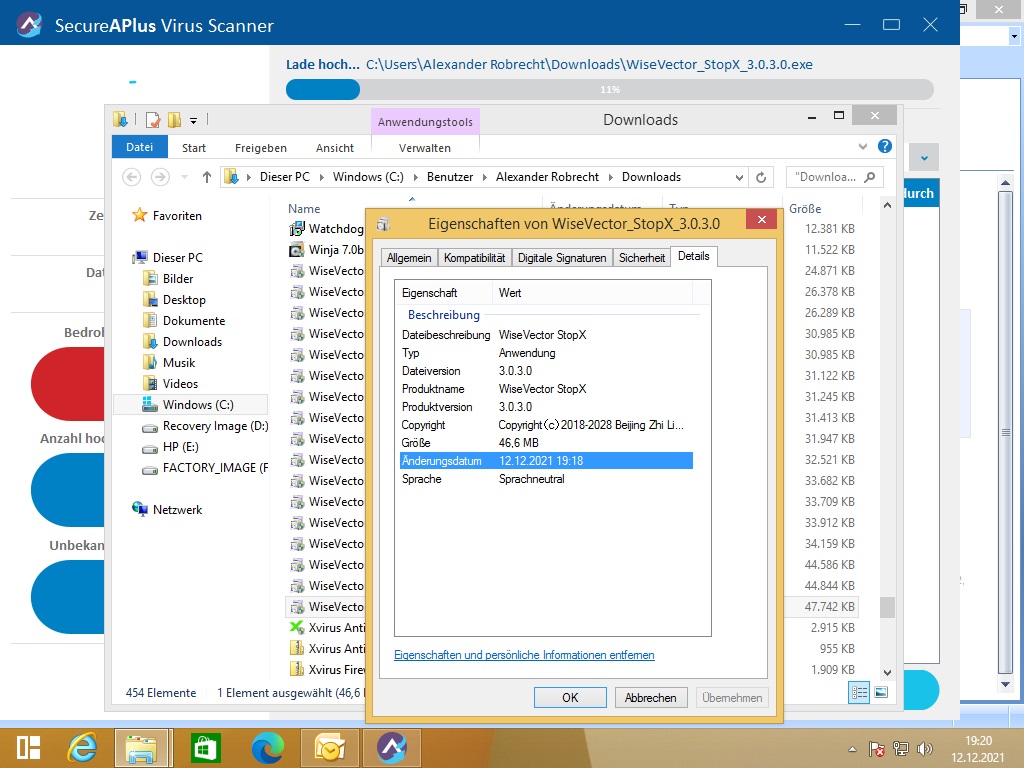Navigate up one folder level in Explorer
This screenshot has width=1024, height=768.
point(206,177)
